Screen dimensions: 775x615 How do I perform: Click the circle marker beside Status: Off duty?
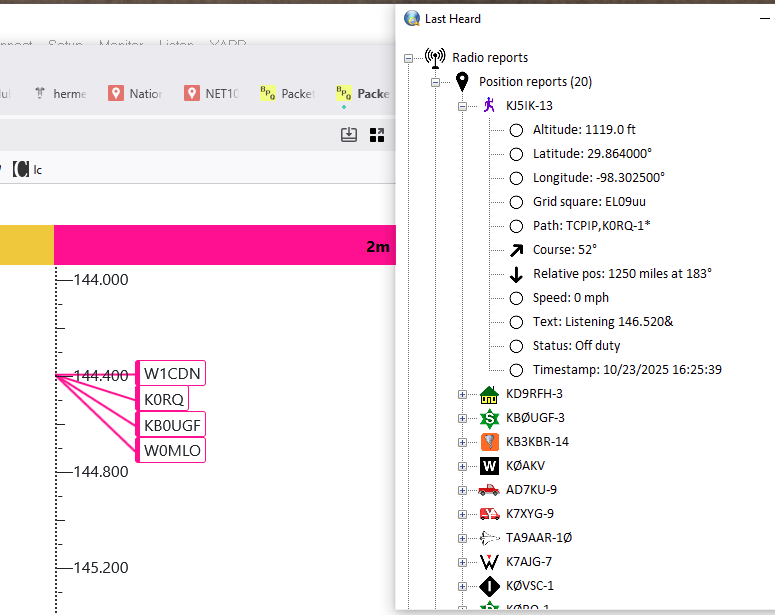516,346
